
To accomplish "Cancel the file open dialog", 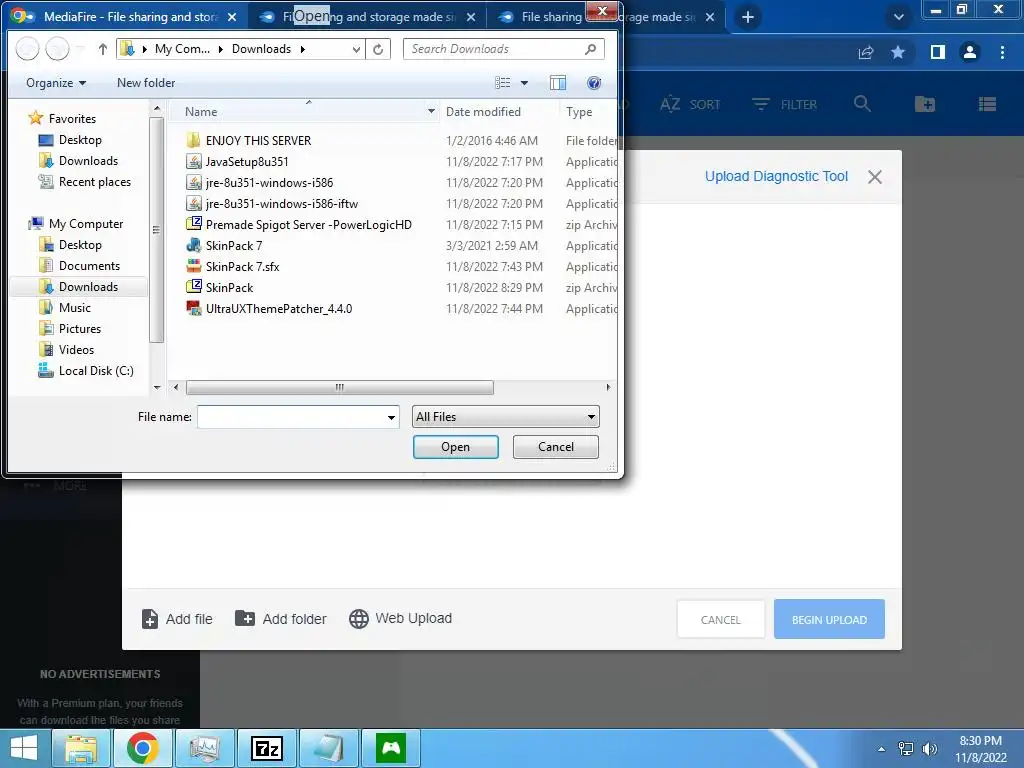I will (x=556, y=447).
